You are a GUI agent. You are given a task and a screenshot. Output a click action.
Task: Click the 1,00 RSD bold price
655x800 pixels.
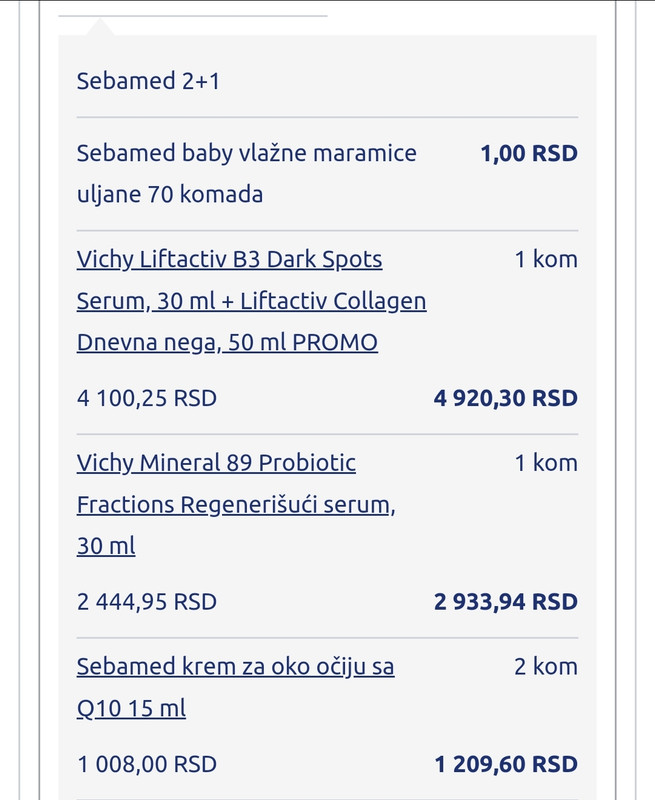[528, 154]
